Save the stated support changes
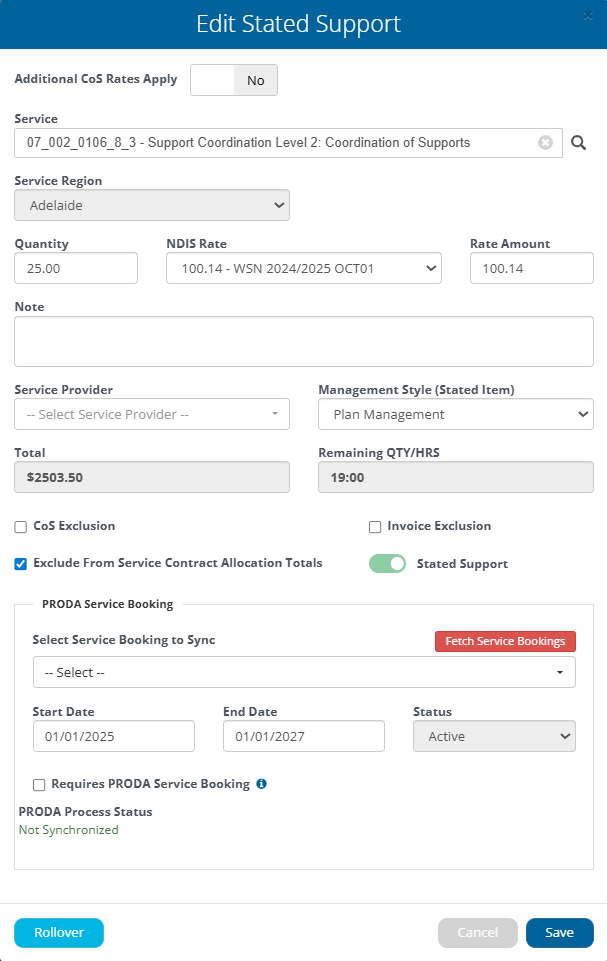Viewport: 607px width, 961px height. pyautogui.click(x=559, y=932)
